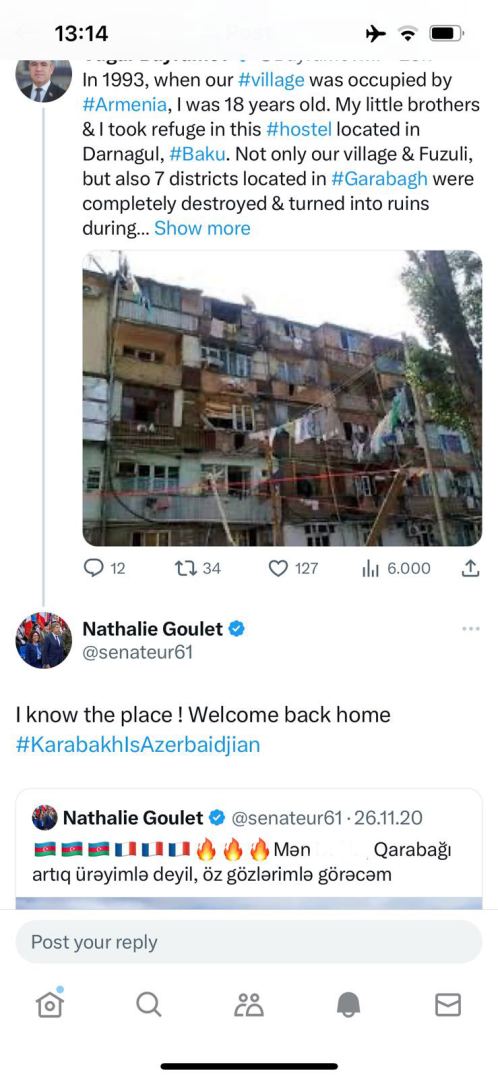
Task: Open the #Garabagh hashtag link
Action: (380, 178)
